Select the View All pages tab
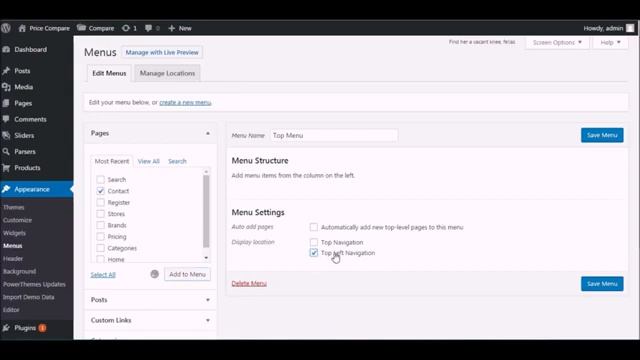 click(x=149, y=161)
